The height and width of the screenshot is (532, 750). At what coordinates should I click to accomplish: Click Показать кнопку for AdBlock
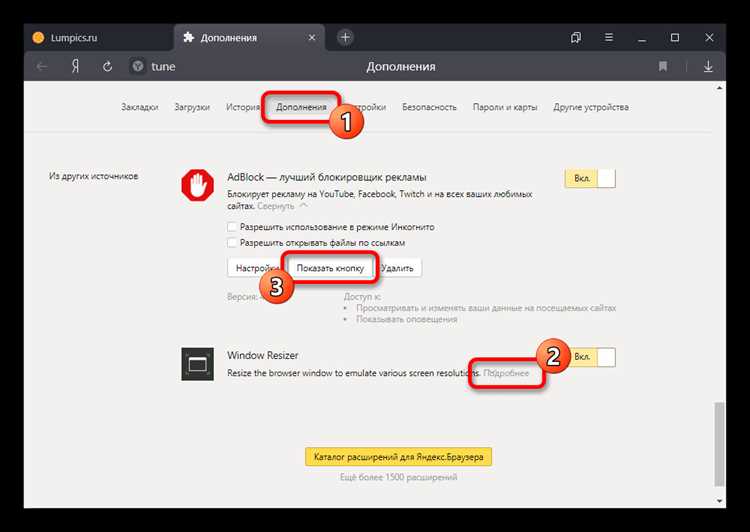pos(330,268)
